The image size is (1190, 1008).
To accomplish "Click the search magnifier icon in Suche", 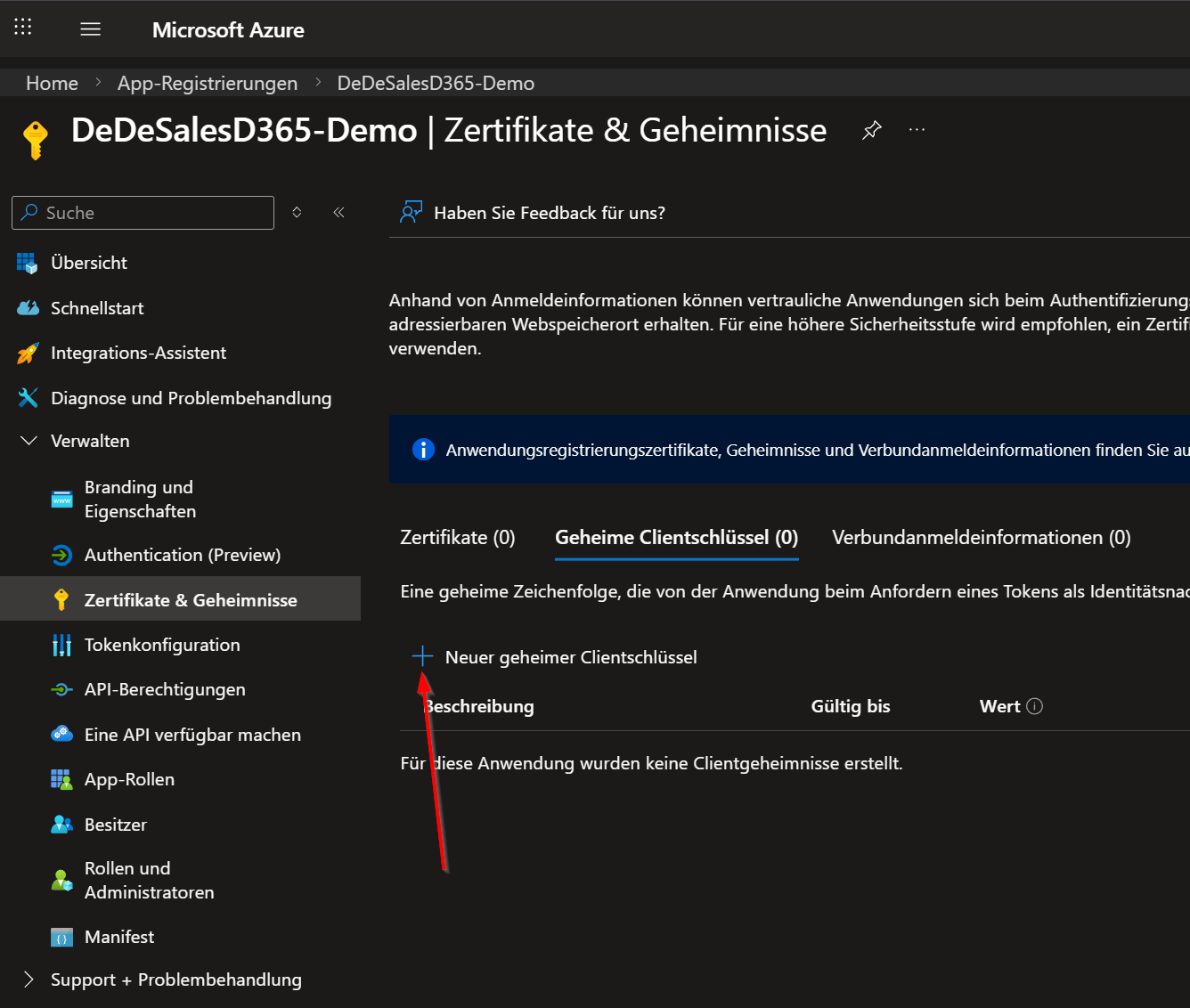I will (x=29, y=212).
